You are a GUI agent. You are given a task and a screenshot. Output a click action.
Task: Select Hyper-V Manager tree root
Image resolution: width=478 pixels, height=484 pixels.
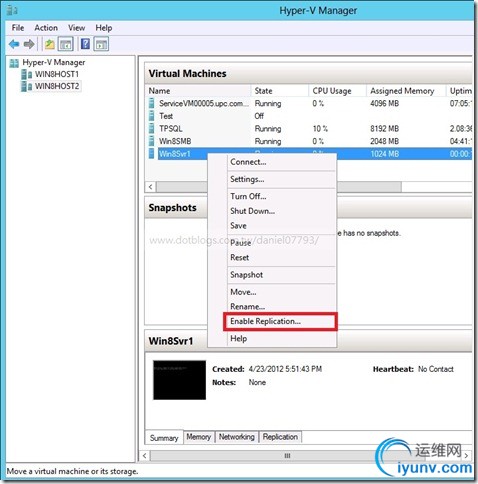point(54,62)
